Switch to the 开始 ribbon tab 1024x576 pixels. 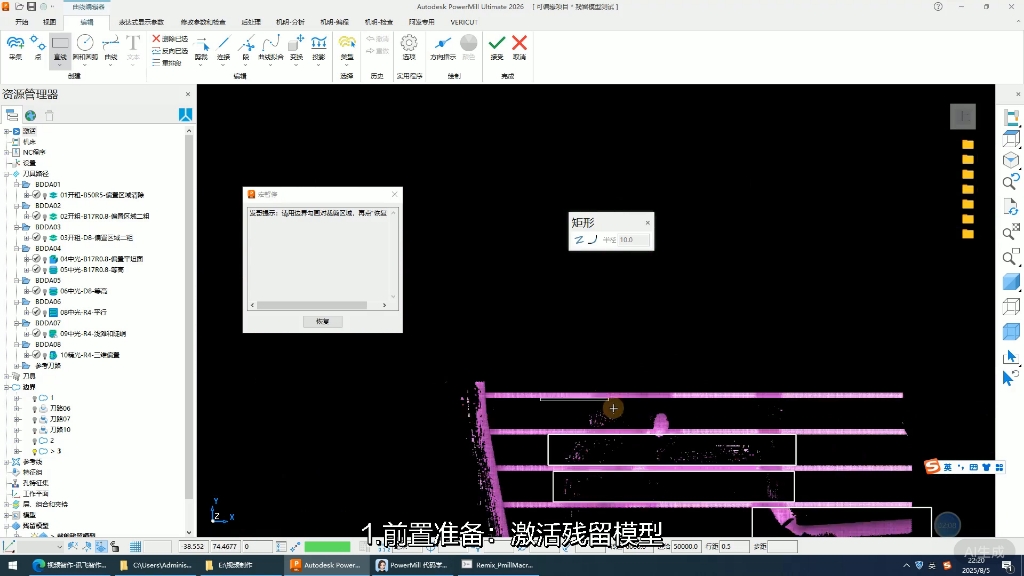click(22, 22)
